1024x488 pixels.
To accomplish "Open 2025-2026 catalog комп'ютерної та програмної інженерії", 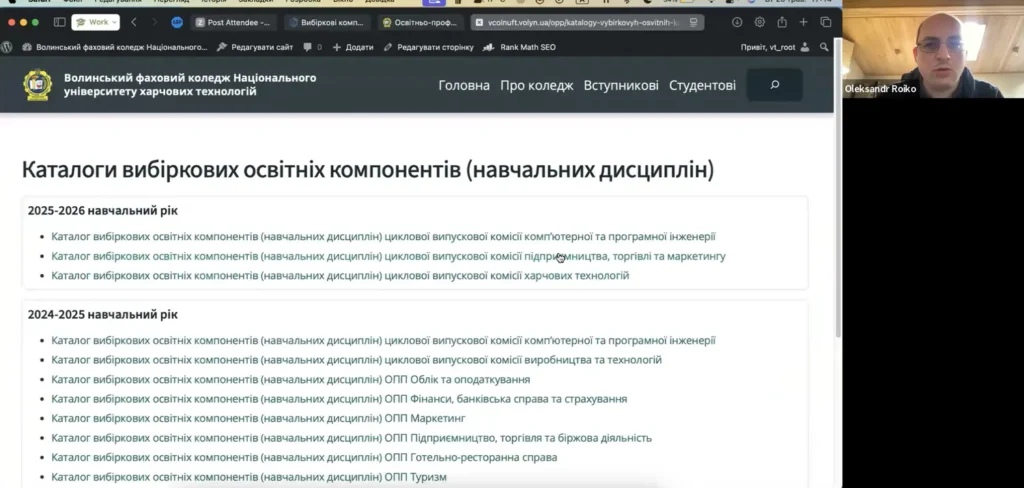I will [x=383, y=236].
